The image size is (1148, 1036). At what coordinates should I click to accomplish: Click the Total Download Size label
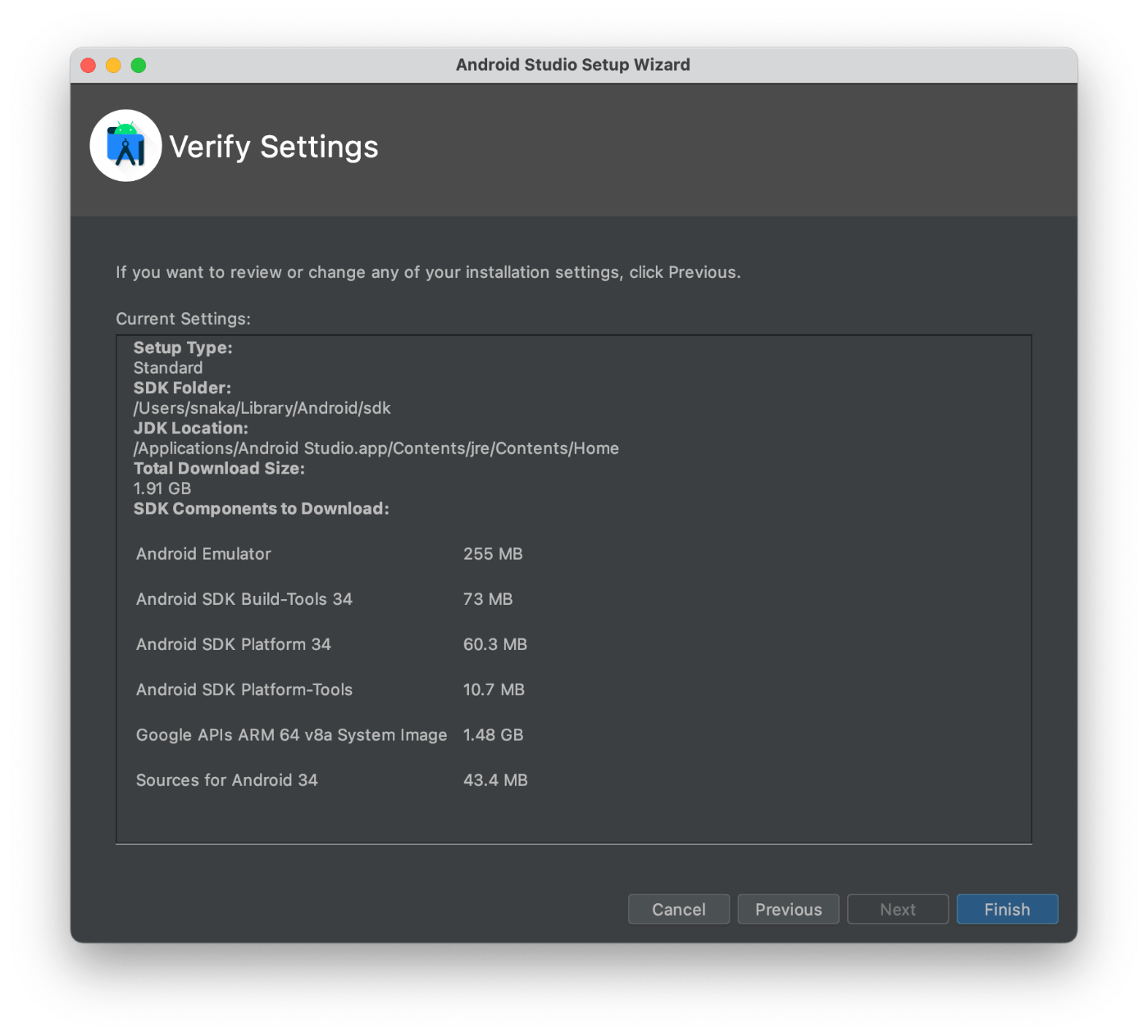click(219, 468)
